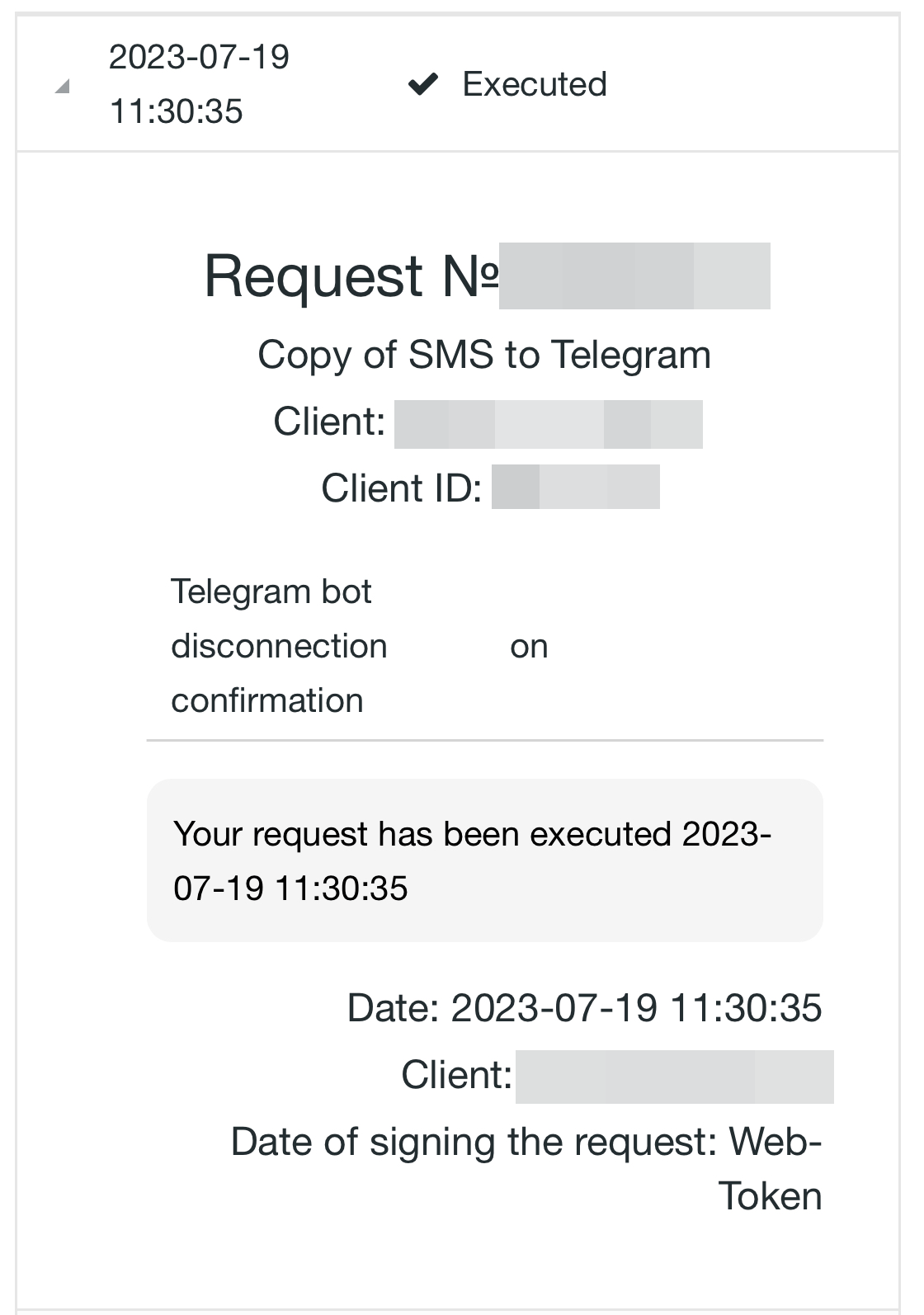Click the Date: 2023-07-19 11:30:35 line
924x1315 pixels.
coord(584,1007)
